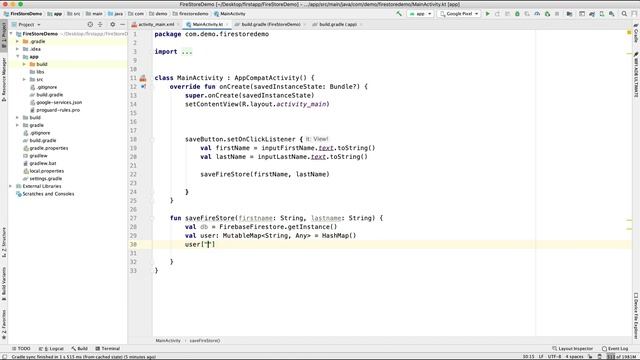The width and height of the screenshot is (640, 360).
Task: Click the UTF-8 encoding in status bar
Action: point(554,357)
